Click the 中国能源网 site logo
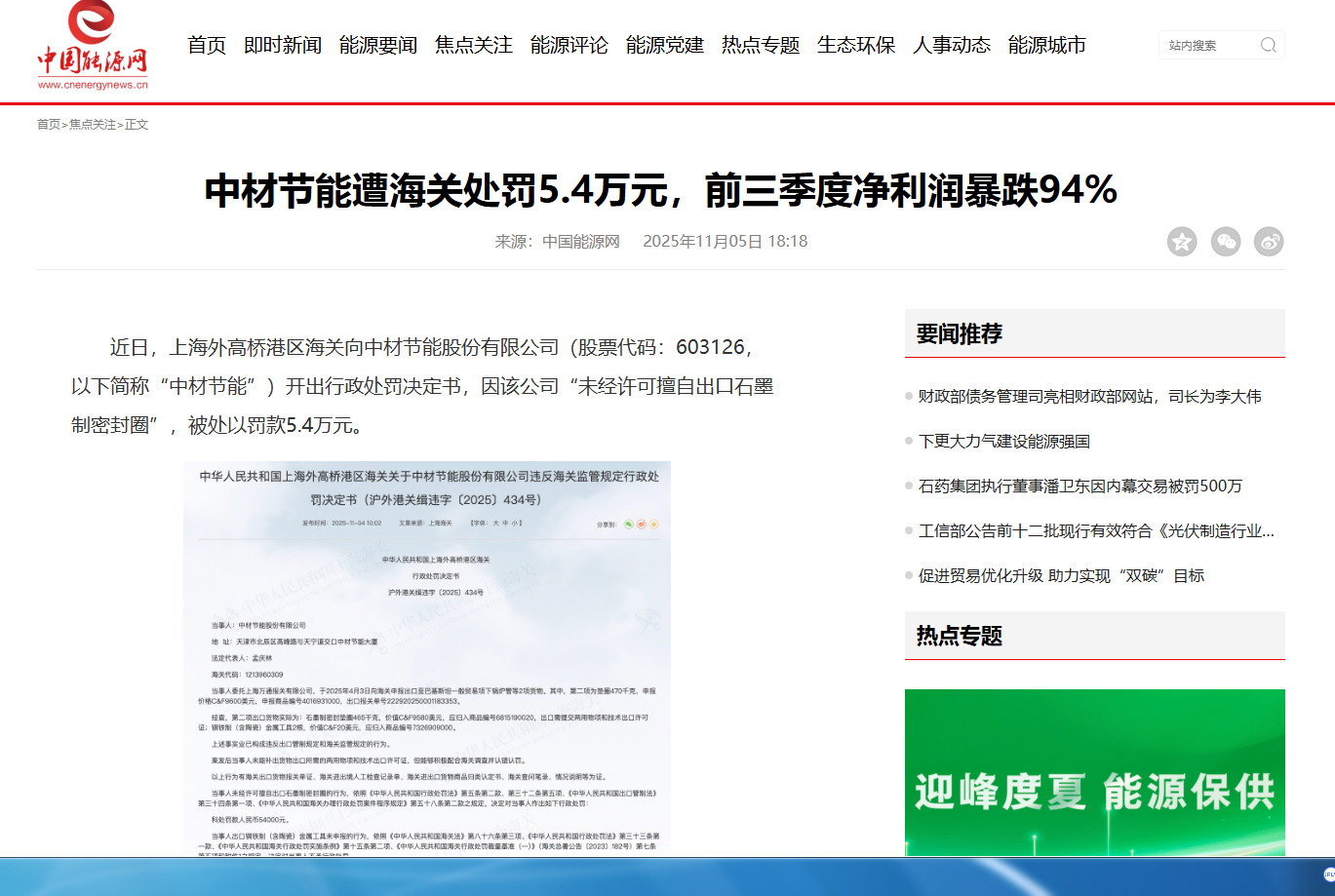 [93, 45]
